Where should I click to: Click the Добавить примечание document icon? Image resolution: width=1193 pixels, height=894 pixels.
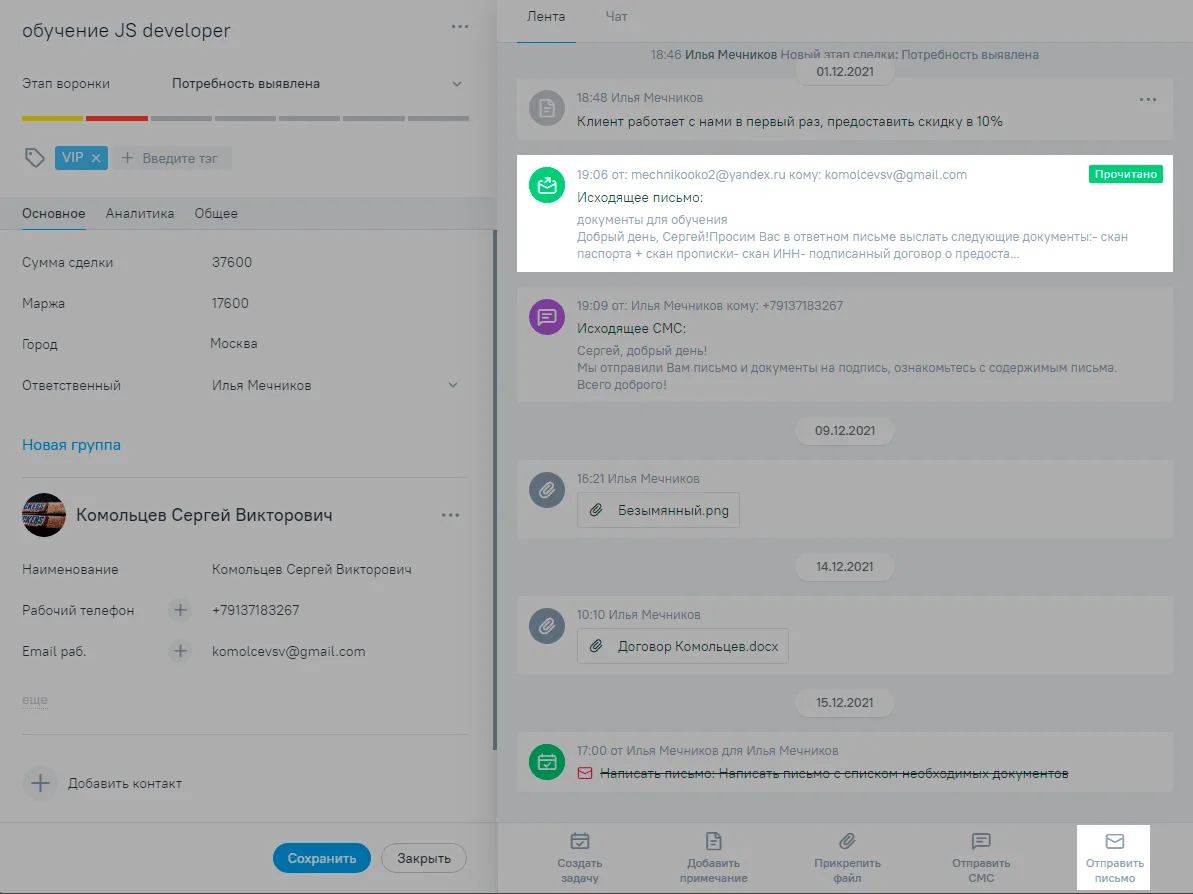point(713,841)
